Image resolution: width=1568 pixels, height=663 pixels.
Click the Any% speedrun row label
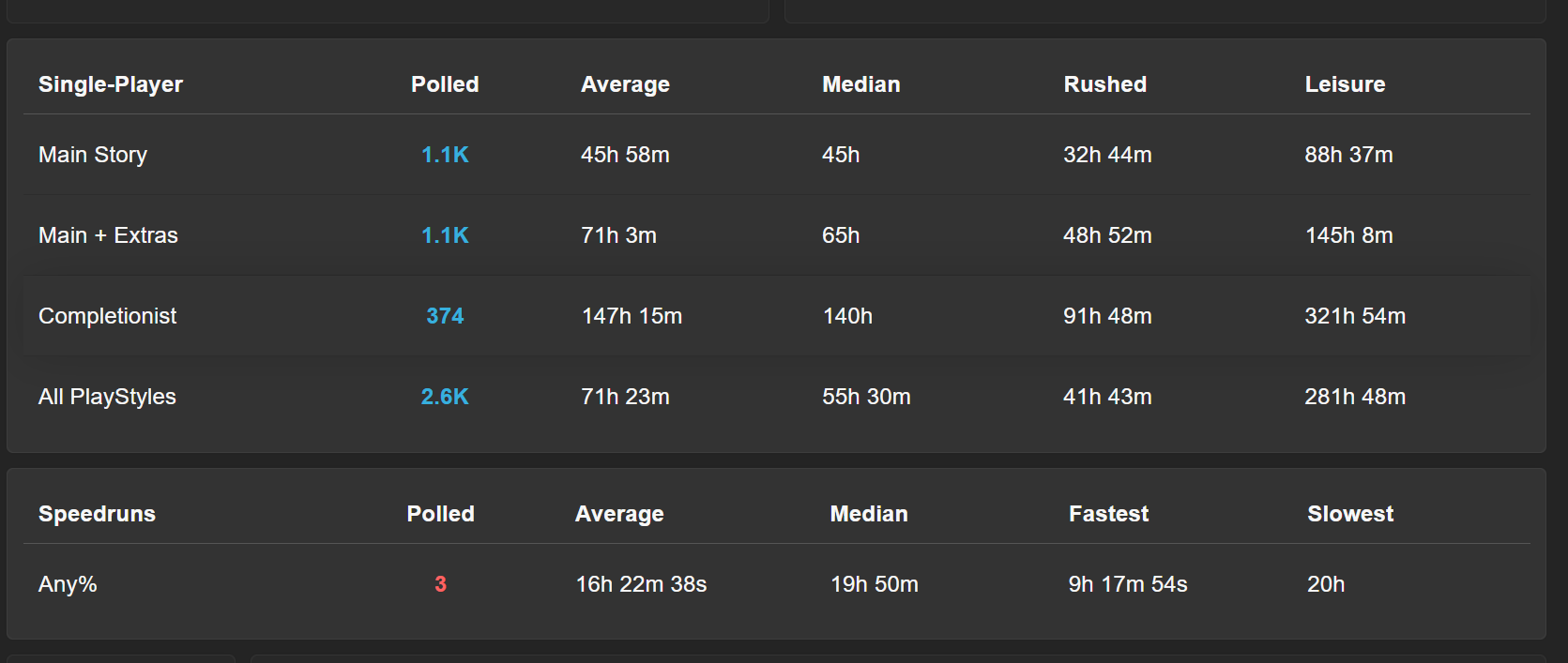[68, 584]
